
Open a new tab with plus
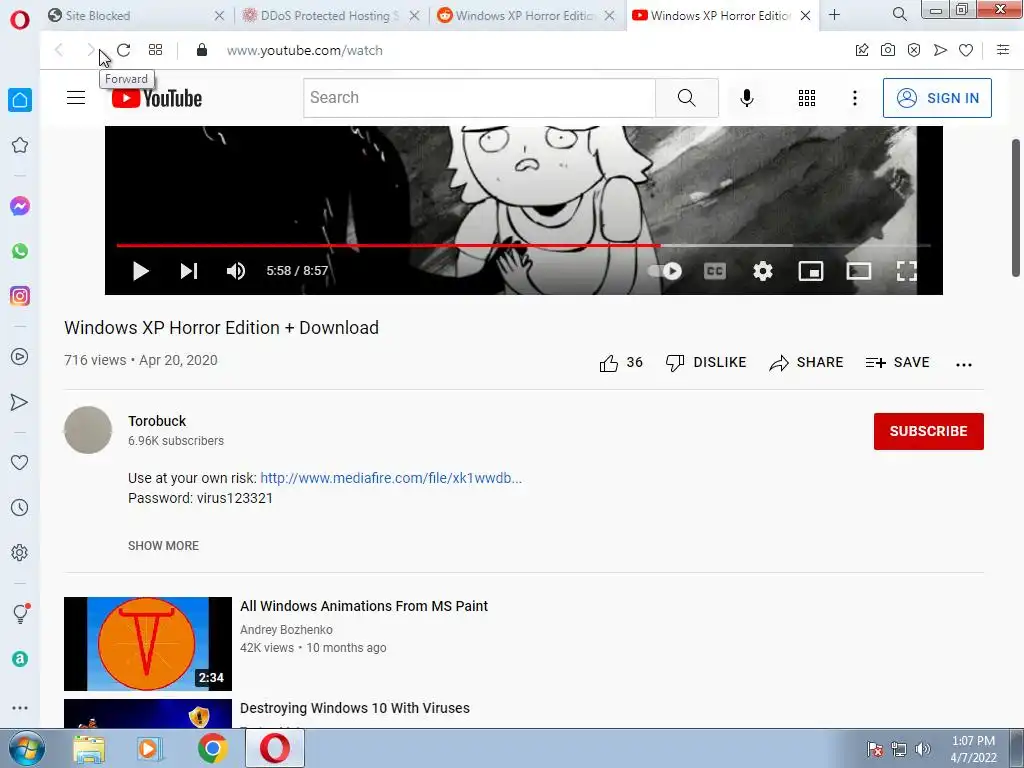(x=834, y=14)
